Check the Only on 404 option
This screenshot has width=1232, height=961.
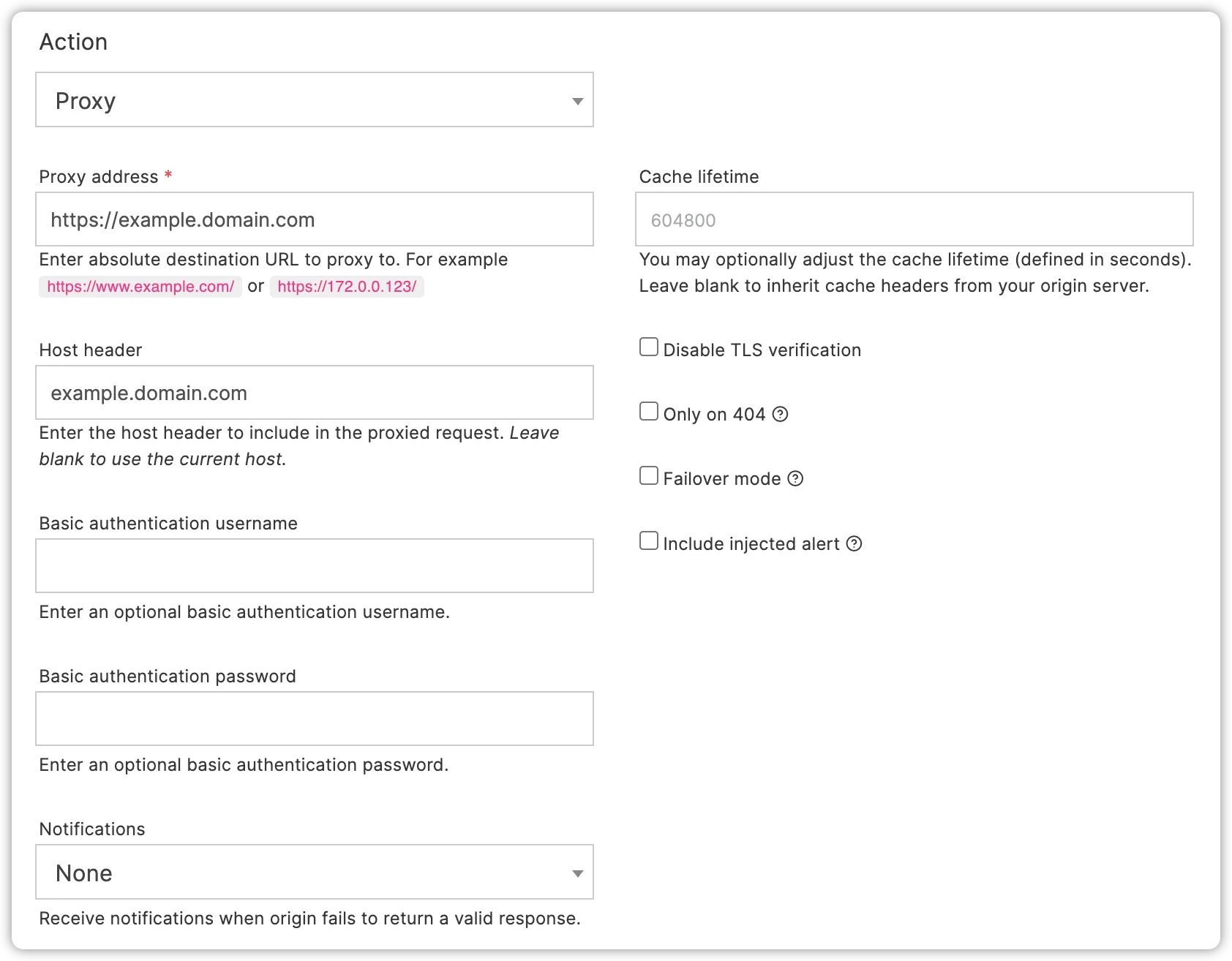(x=648, y=411)
